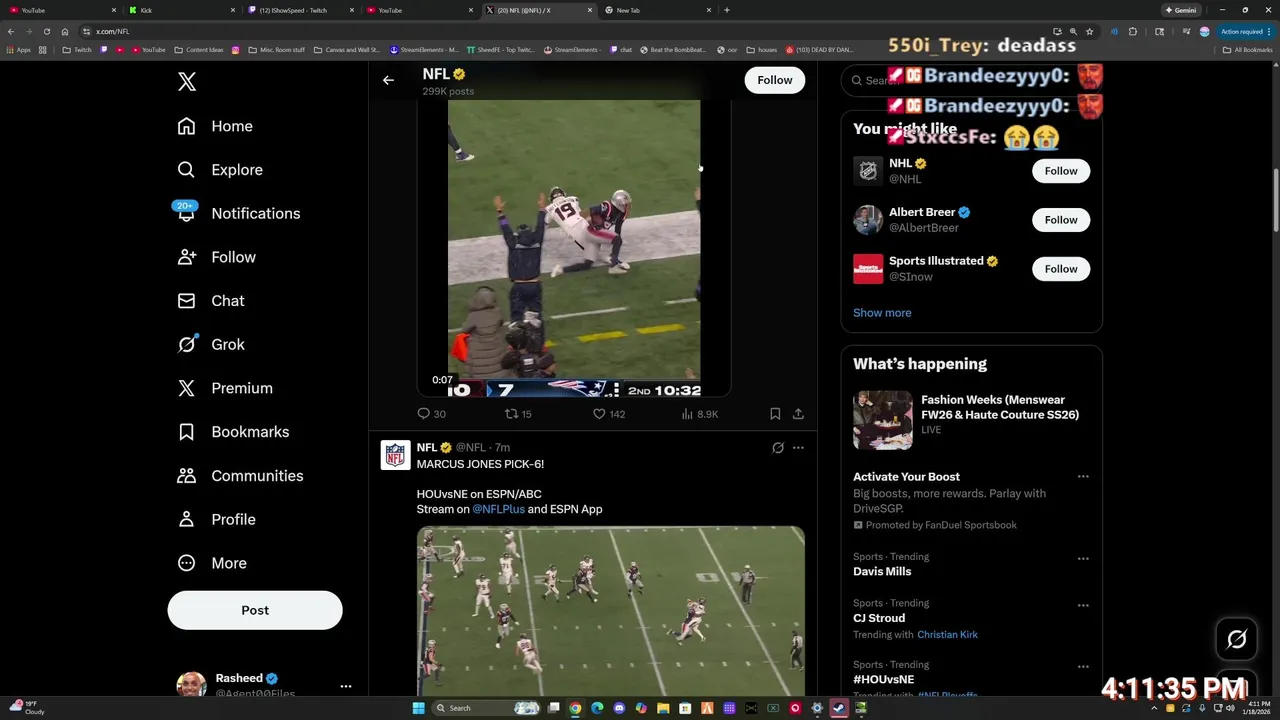Screen dimensions: 1280x720
Task: Open NFL avatar on Marcus Jones post
Action: click(396, 455)
